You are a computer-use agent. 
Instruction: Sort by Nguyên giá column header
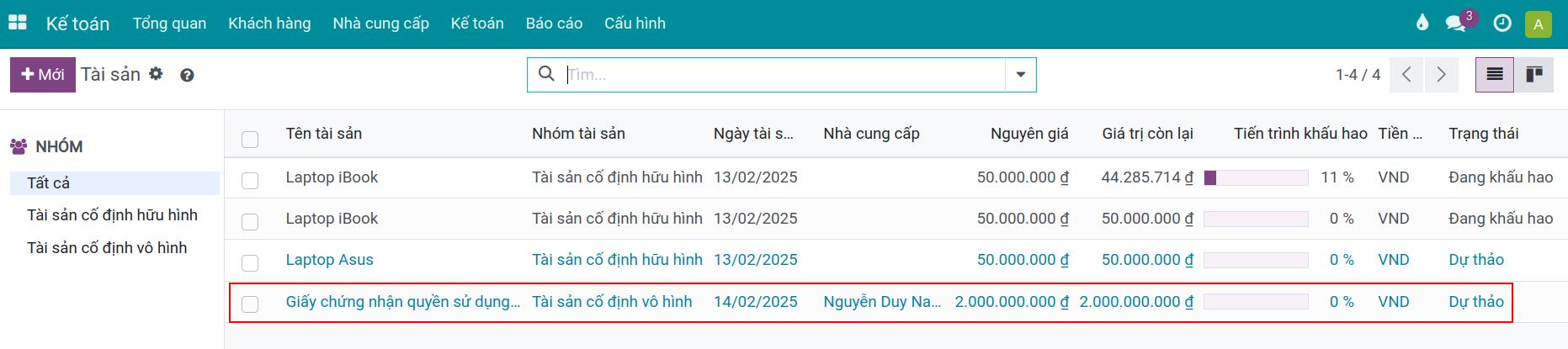[1029, 133]
